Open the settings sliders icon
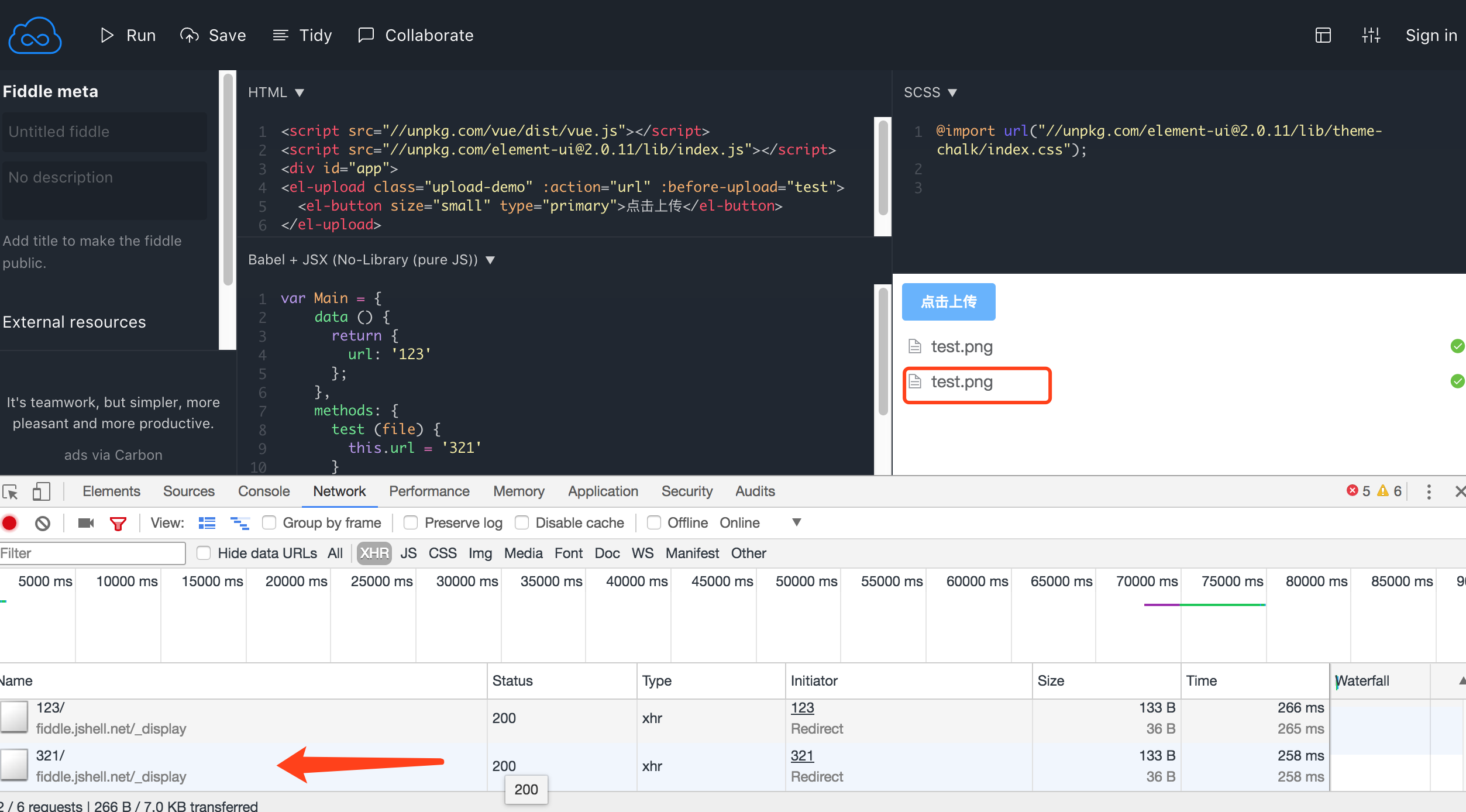The image size is (1466, 812). point(1371,35)
